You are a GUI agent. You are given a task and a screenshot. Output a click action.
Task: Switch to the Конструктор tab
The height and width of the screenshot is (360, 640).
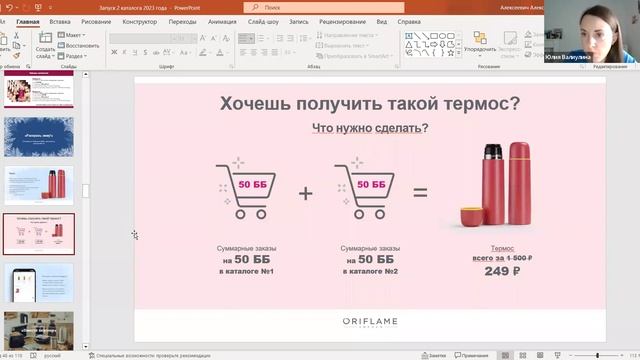point(140,22)
